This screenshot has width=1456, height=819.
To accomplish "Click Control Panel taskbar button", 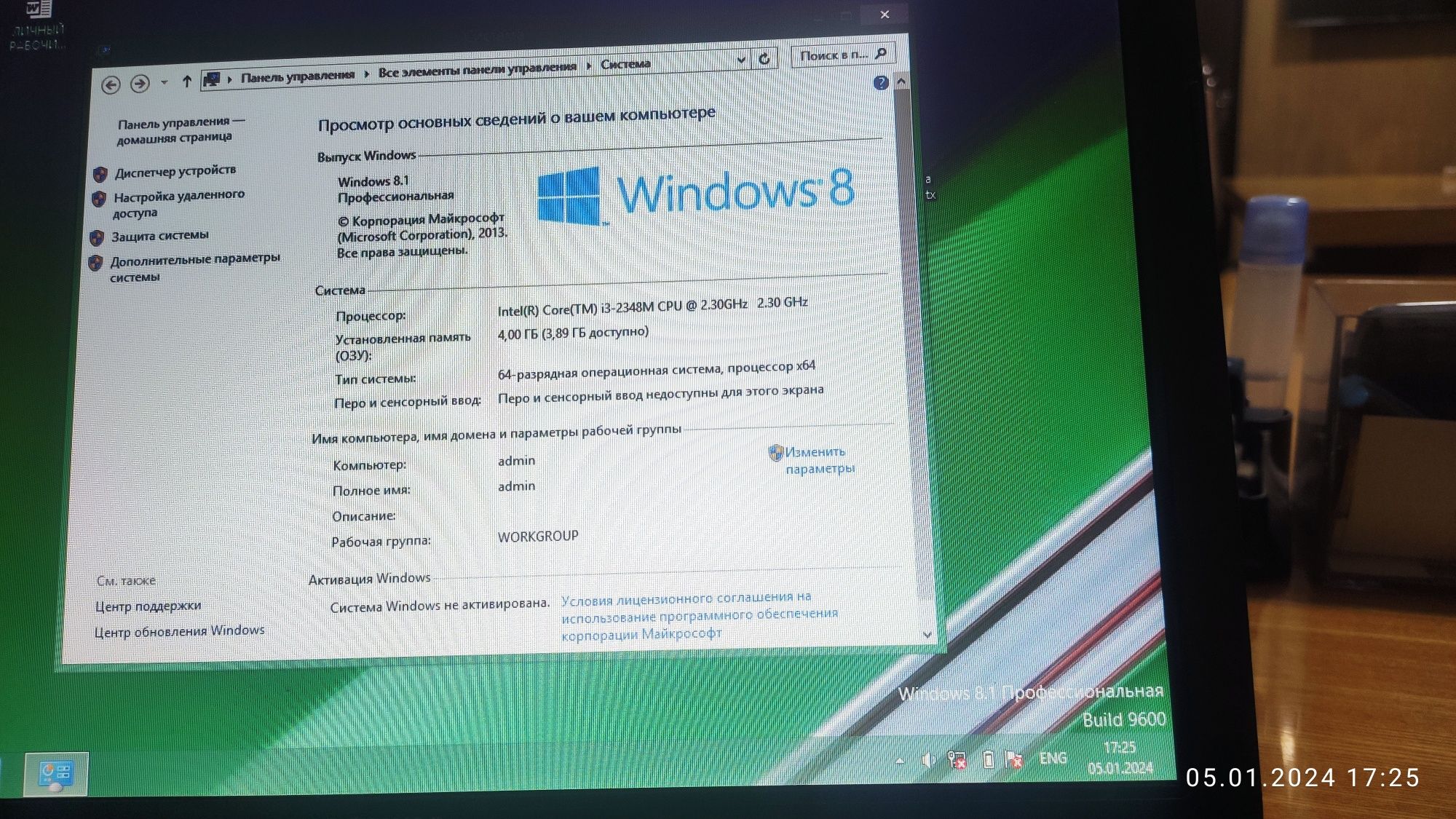I will click(x=56, y=773).
